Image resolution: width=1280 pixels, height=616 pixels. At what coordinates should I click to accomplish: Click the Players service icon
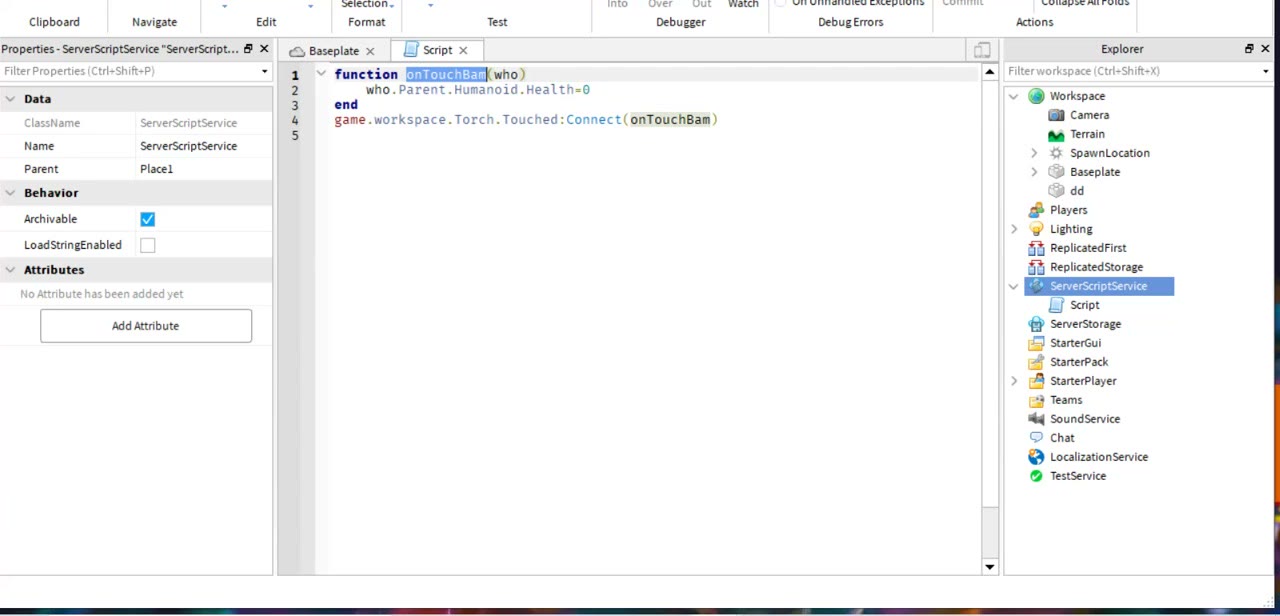click(x=1036, y=210)
